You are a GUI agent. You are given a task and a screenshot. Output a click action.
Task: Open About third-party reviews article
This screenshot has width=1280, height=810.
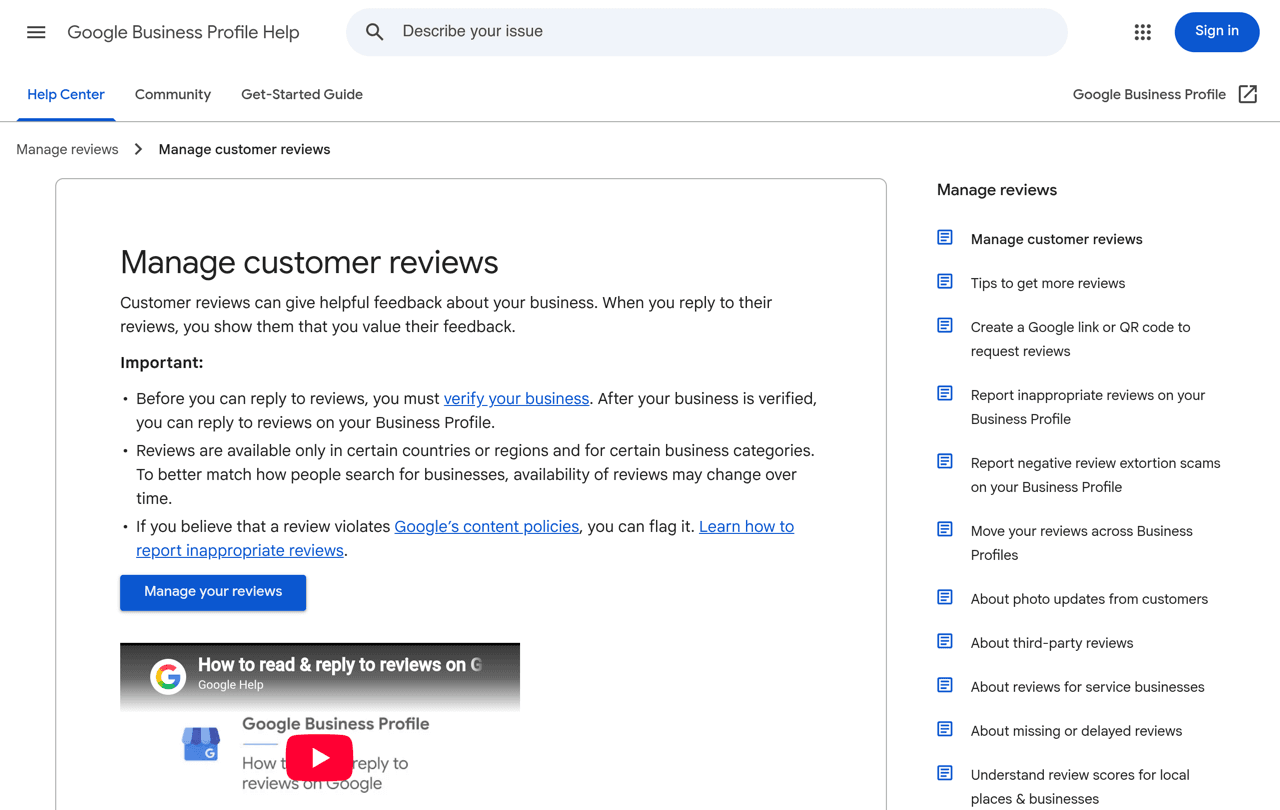[1052, 643]
